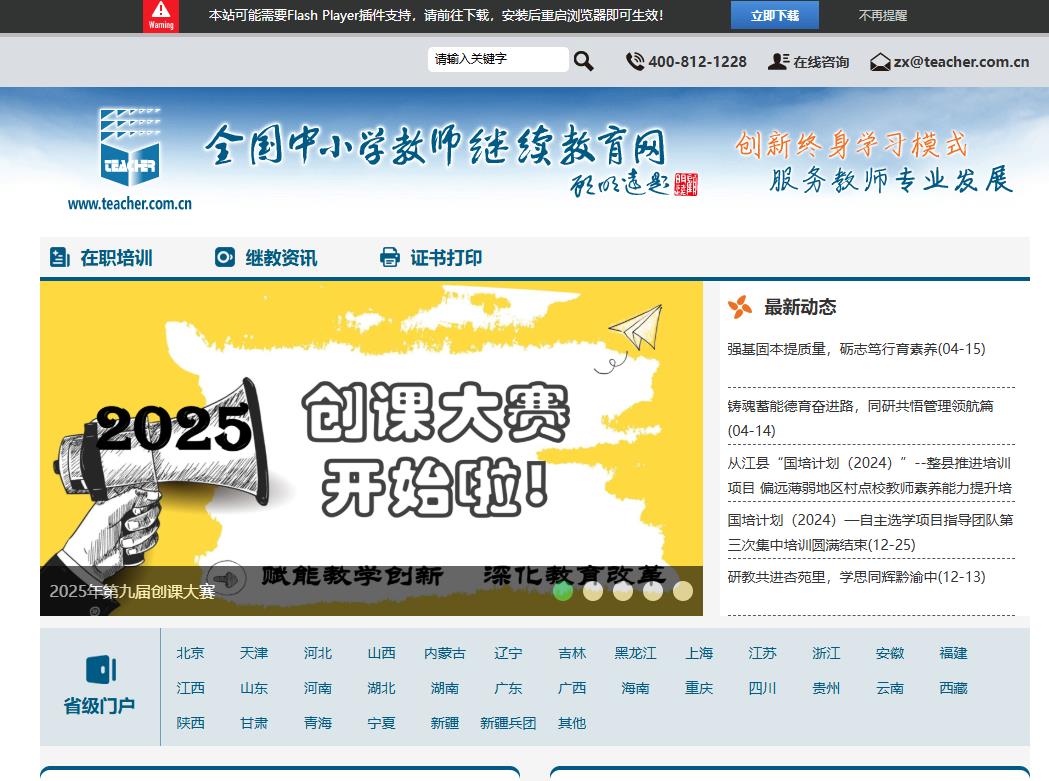Click the 省级门户 door icon
Image resolution: width=1049 pixels, height=781 pixels.
point(100,669)
